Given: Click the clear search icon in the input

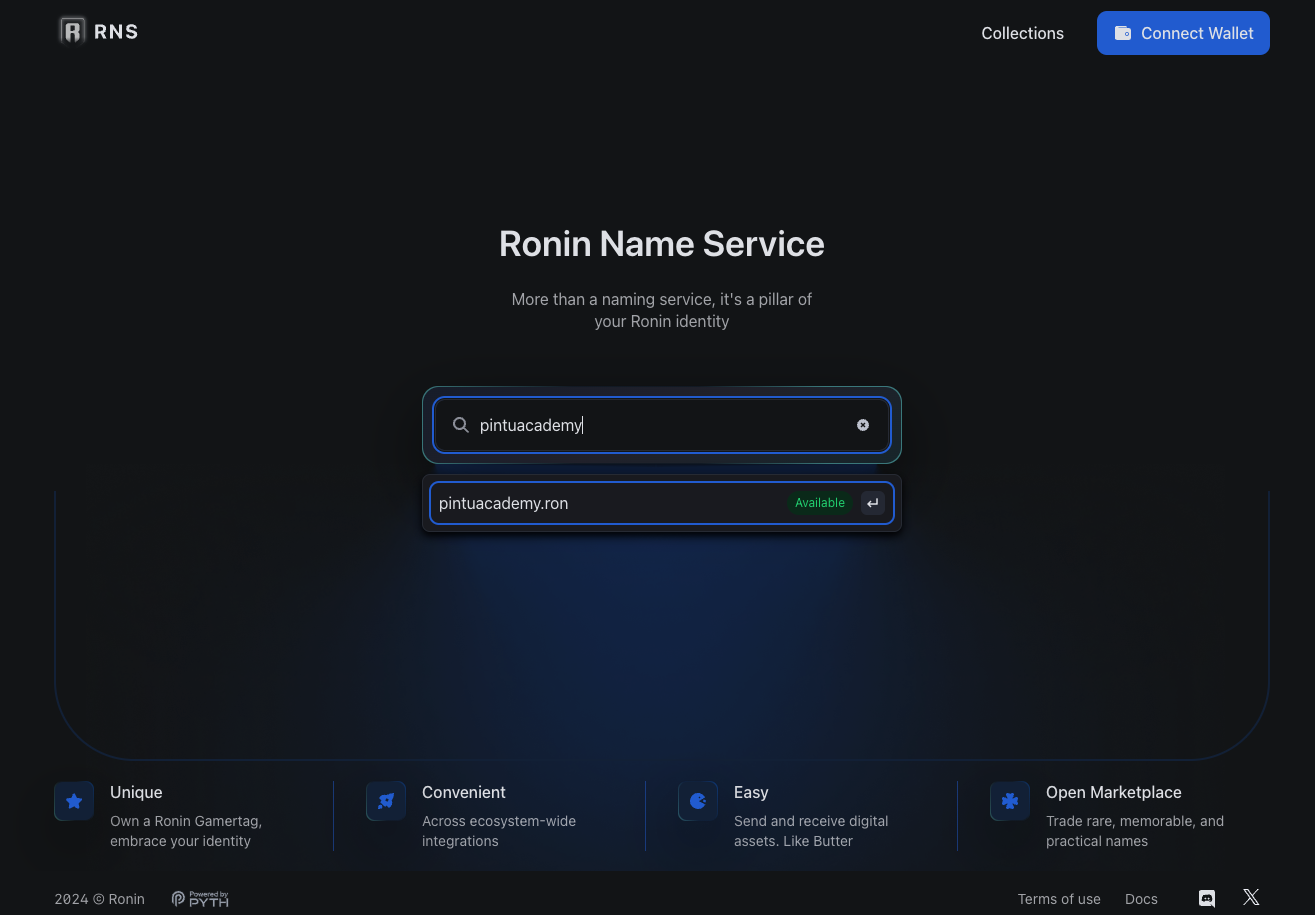Looking at the screenshot, I should [x=862, y=425].
